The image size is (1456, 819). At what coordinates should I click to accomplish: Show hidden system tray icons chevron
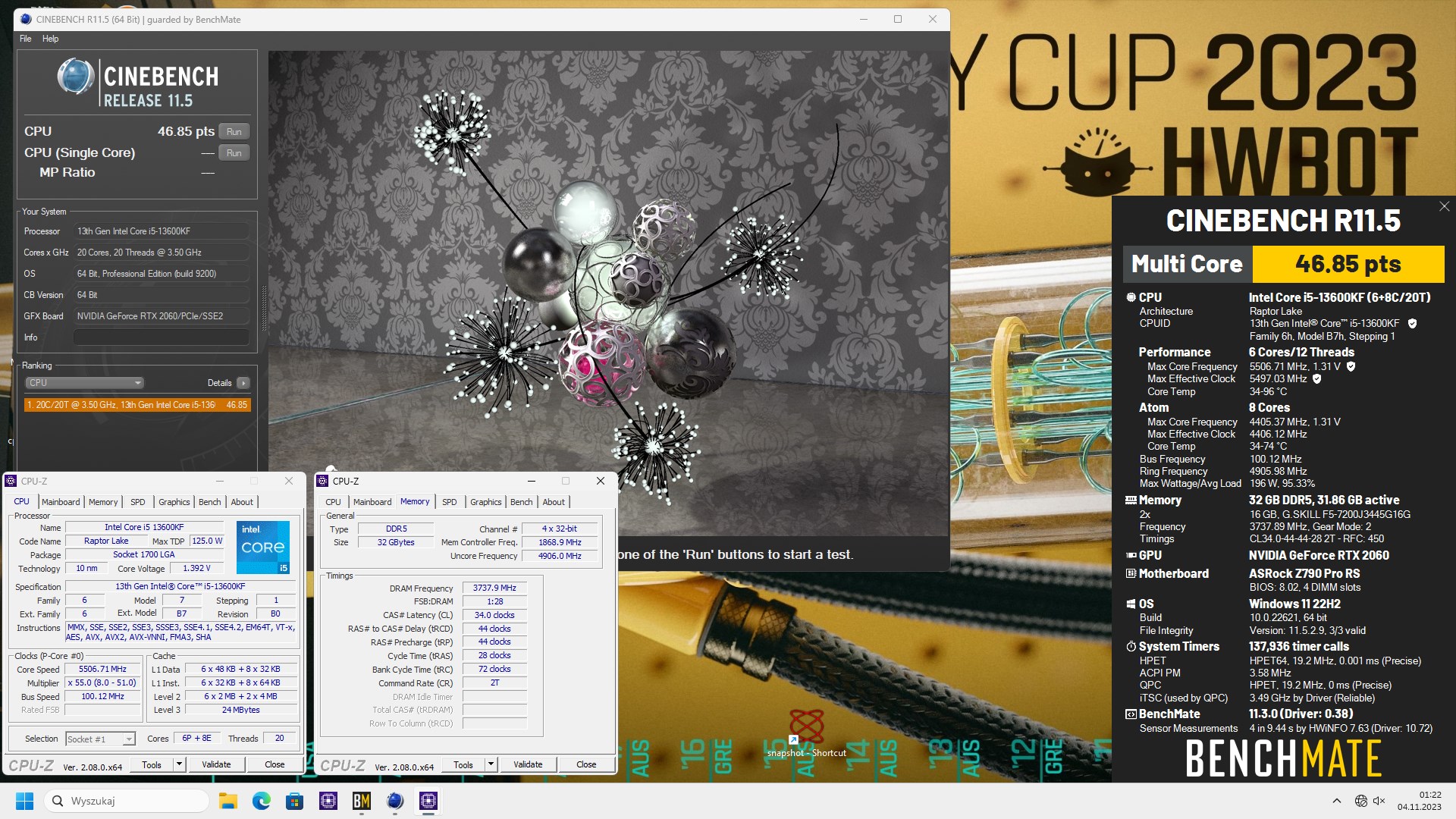1336,801
